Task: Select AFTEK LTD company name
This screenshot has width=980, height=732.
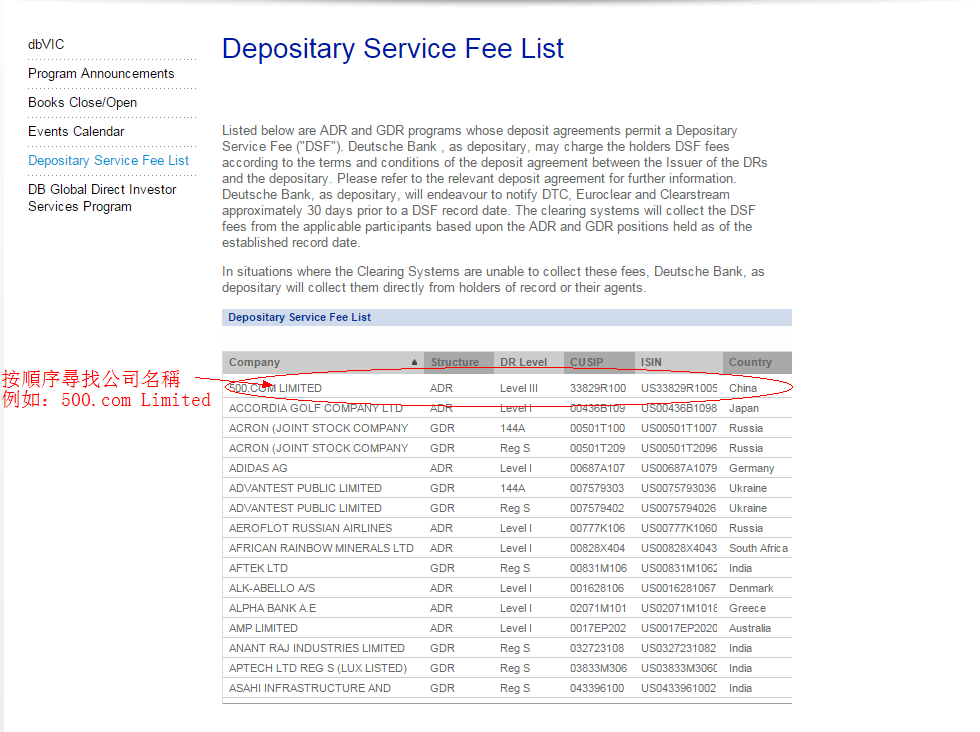Action: (258, 568)
